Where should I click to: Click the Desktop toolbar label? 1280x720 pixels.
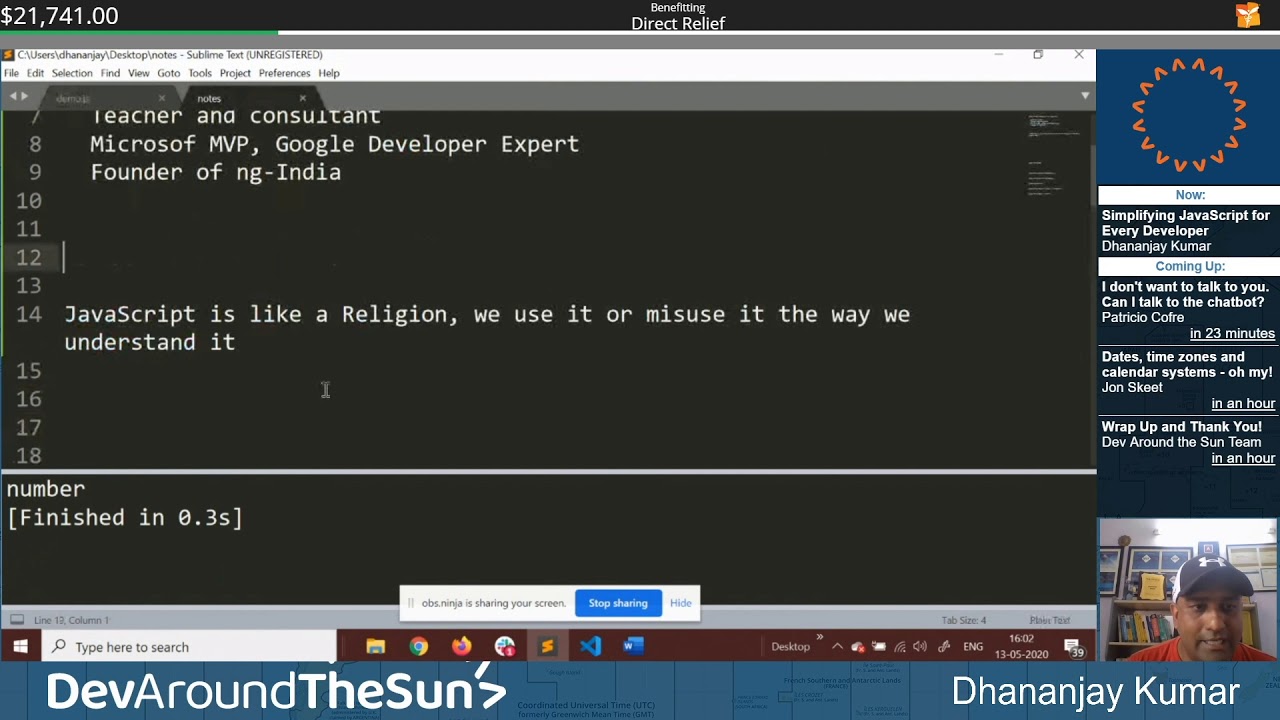790,647
